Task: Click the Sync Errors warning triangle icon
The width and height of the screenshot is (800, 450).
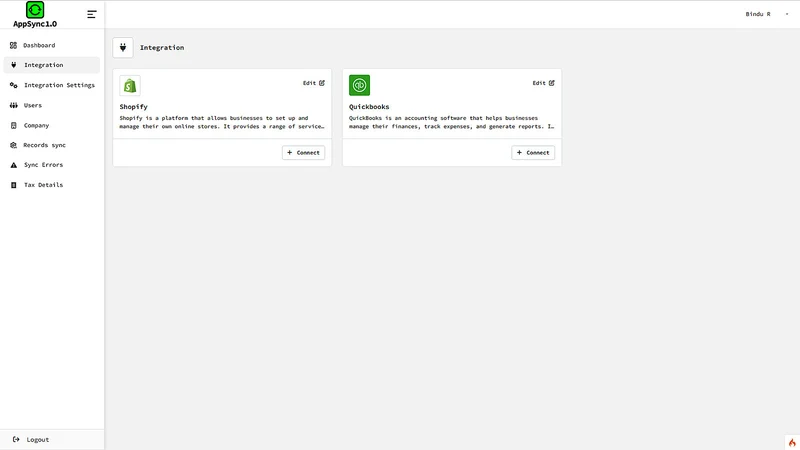Action: (x=14, y=165)
